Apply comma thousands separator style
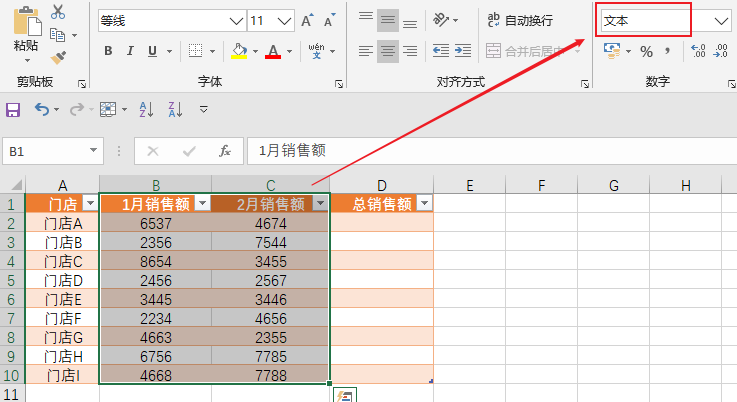This screenshot has height=402, width=737. pos(667,51)
